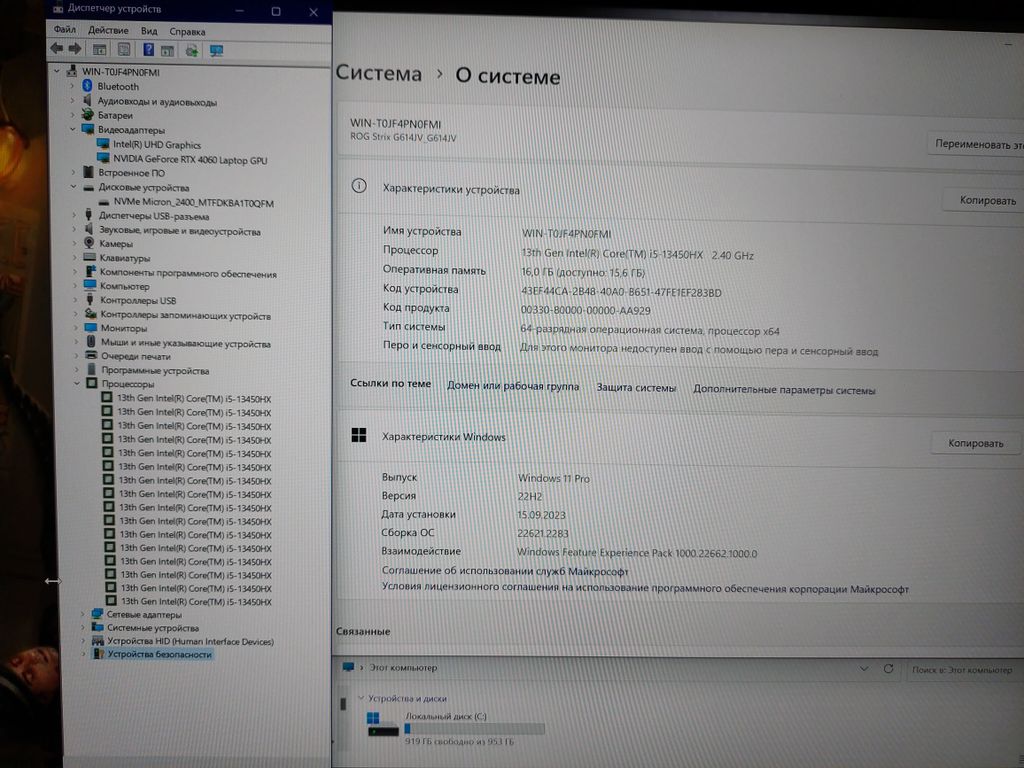Open the address bar history dropdown in Explorer
1024x768 pixels.
pyautogui.click(x=862, y=669)
